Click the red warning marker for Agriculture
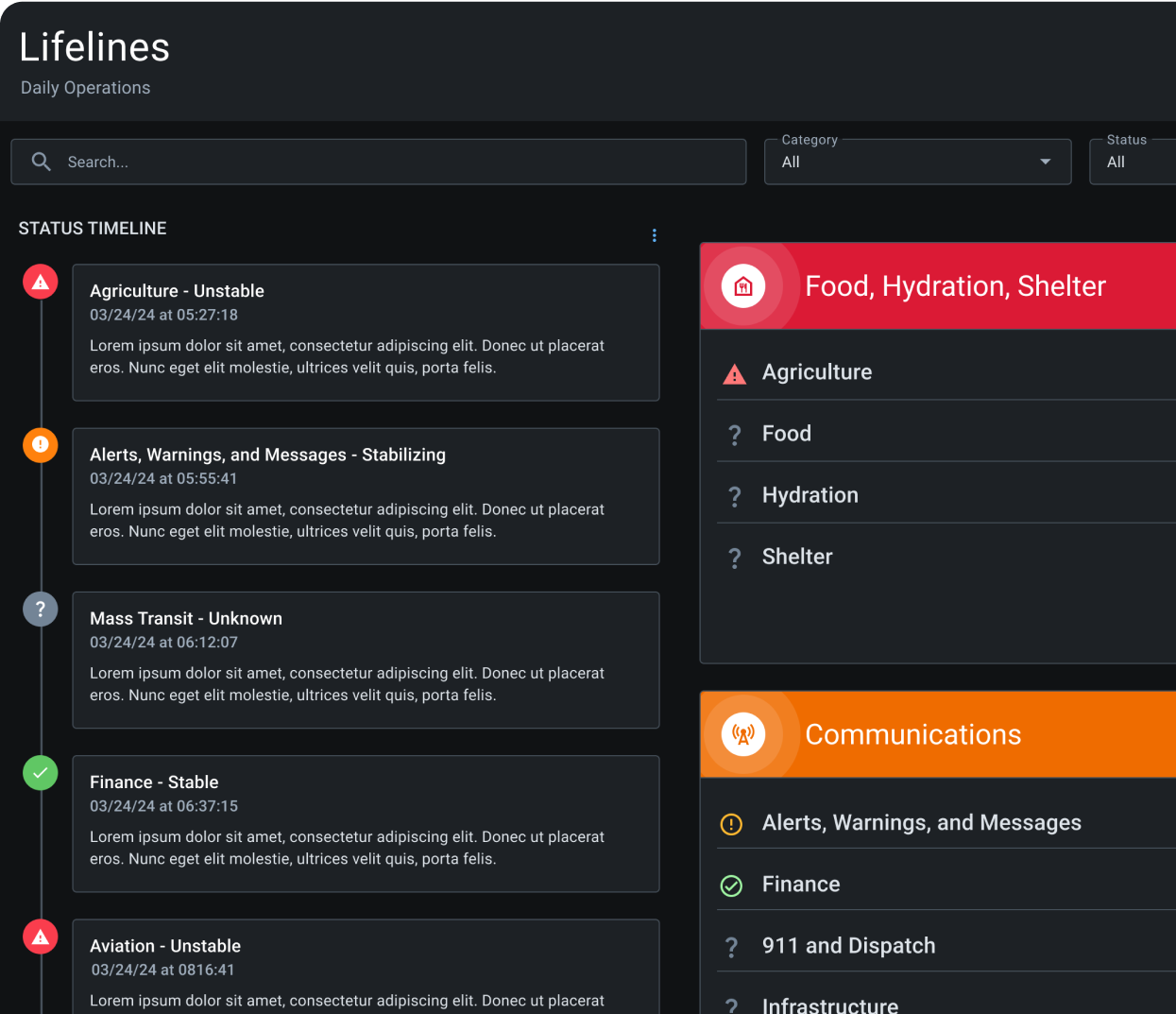 [x=41, y=282]
